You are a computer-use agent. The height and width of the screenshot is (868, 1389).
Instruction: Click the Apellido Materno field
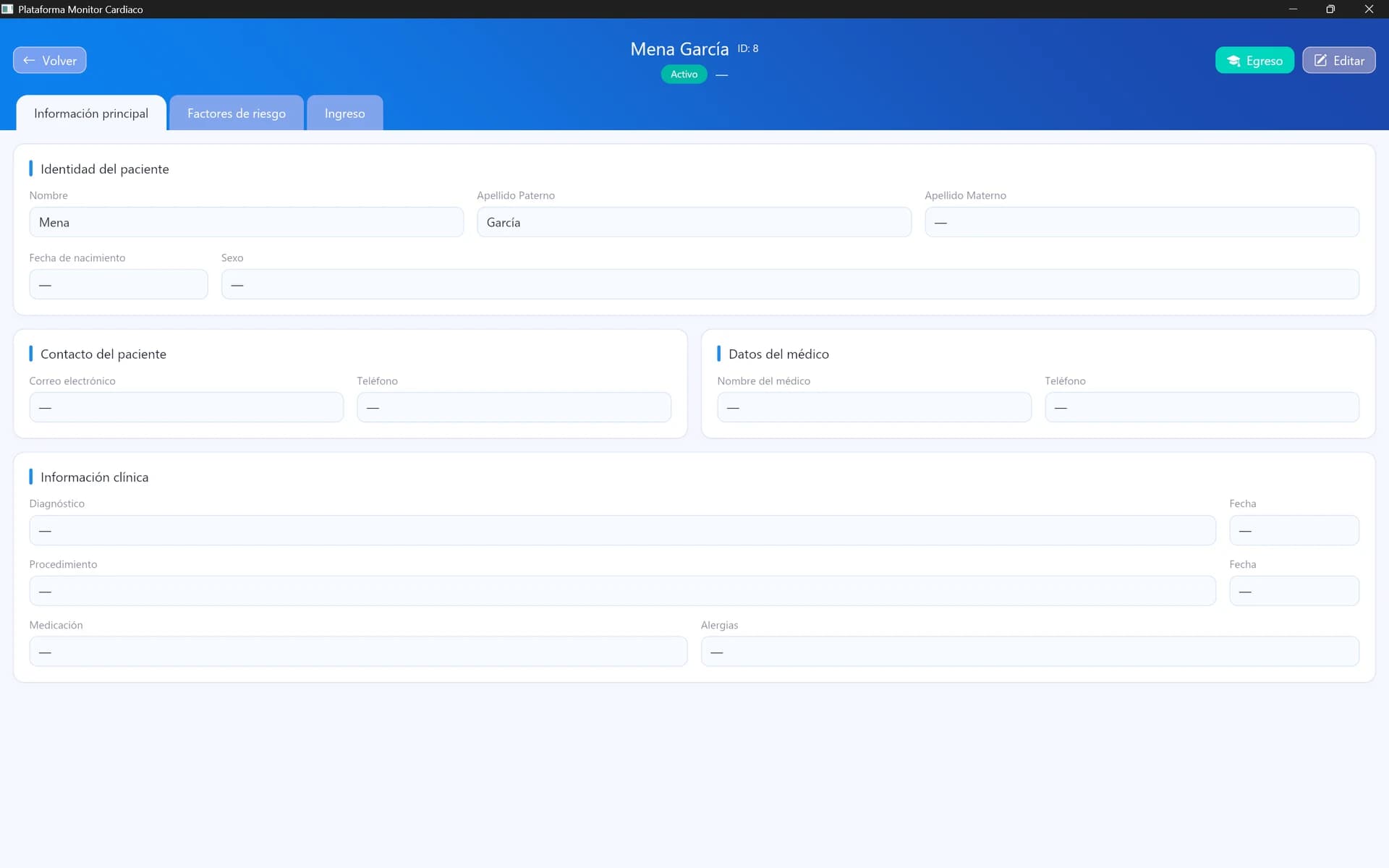pyautogui.click(x=1142, y=222)
